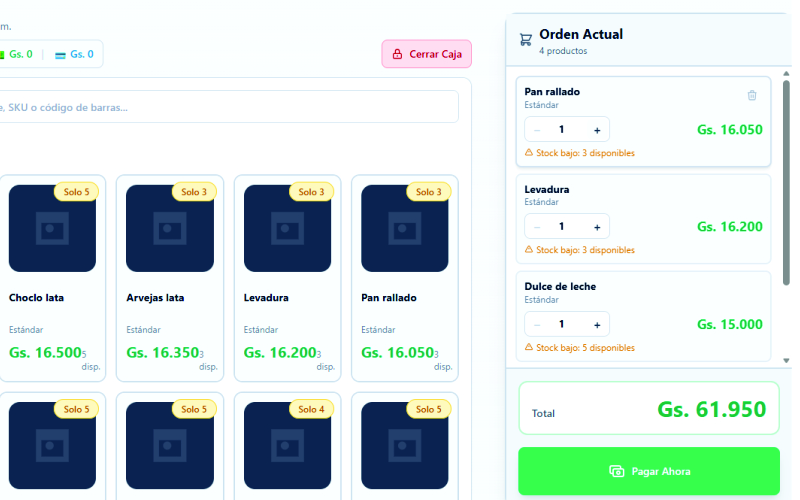
Task: Click the shopping cart icon by Orden Actual
Action: (x=525, y=40)
